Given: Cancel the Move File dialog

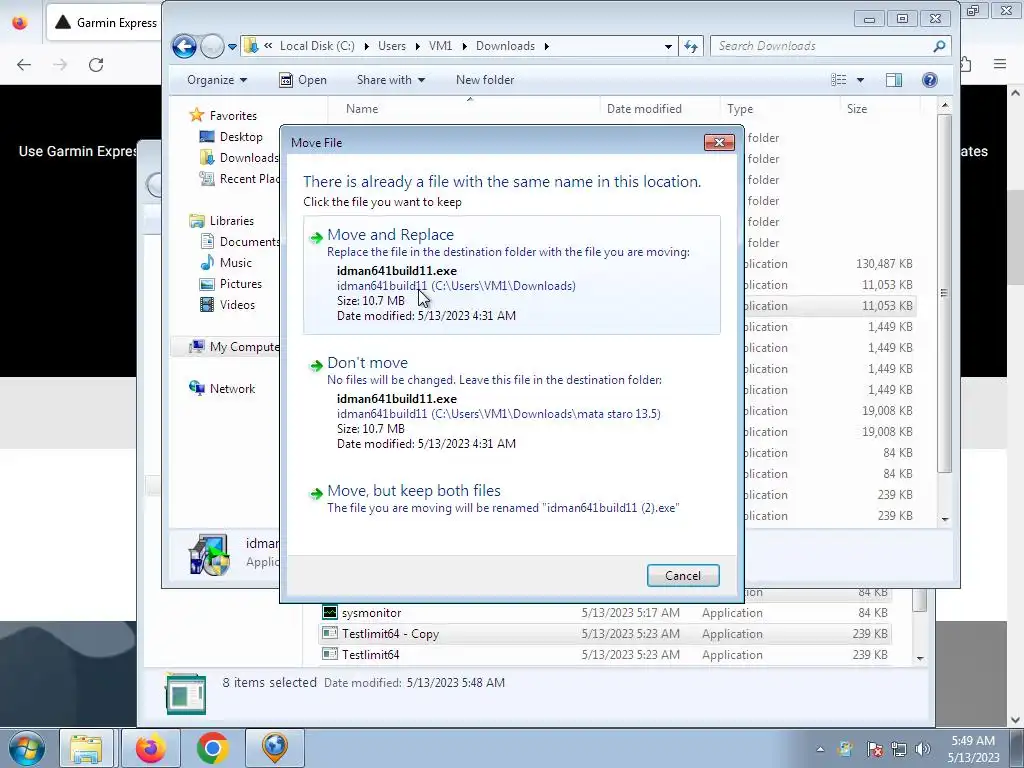Looking at the screenshot, I should coord(683,575).
